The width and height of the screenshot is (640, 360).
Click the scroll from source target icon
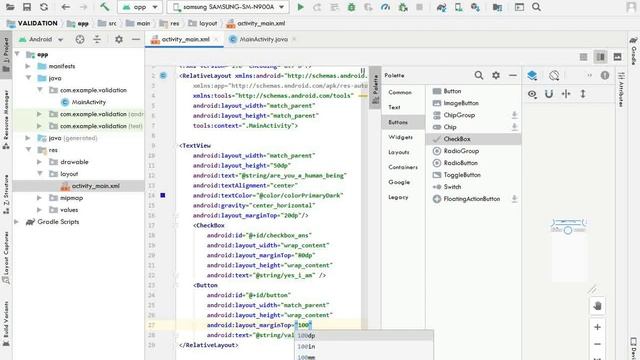[80, 39]
